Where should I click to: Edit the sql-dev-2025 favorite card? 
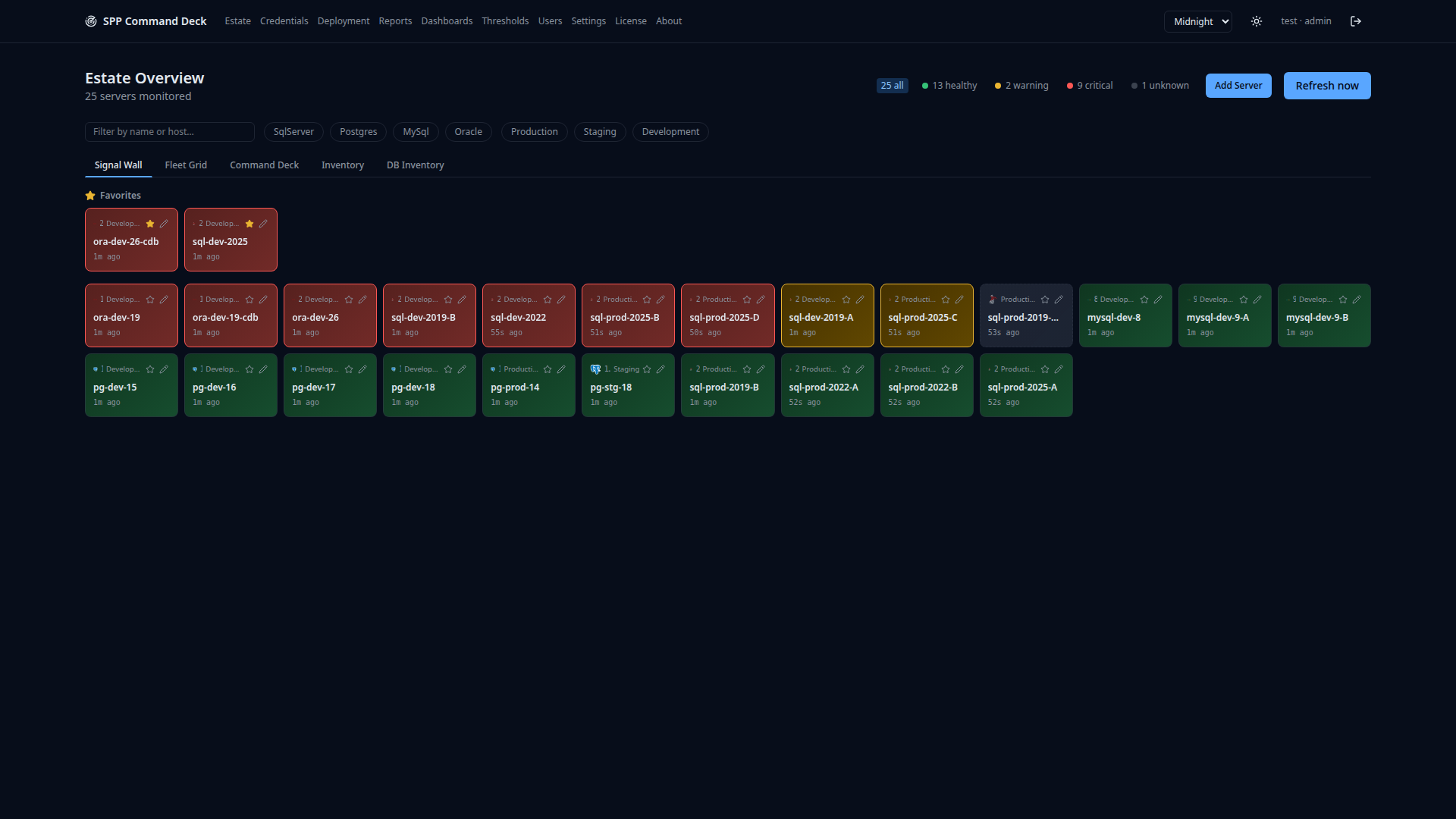coord(263,224)
